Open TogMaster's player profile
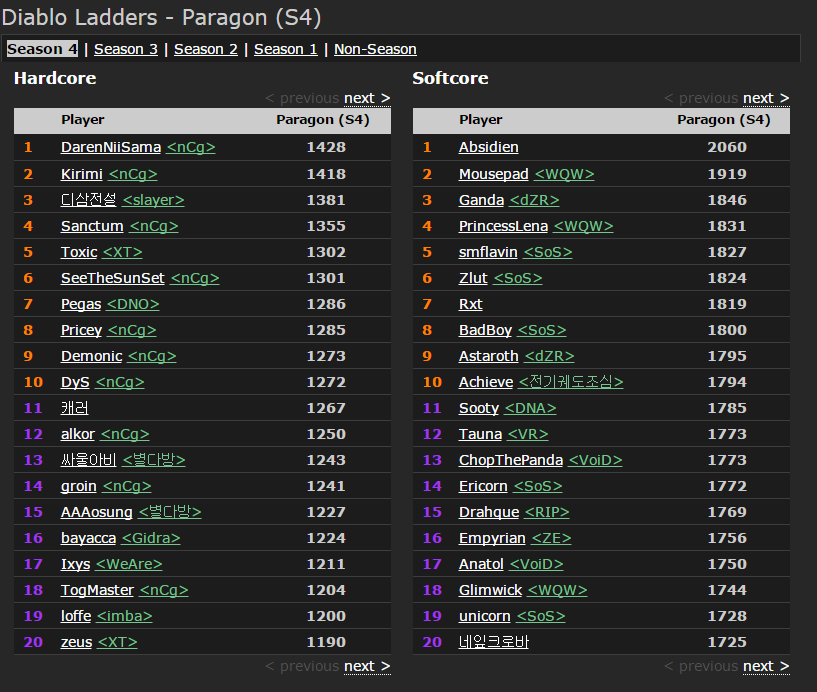Image resolution: width=817 pixels, height=692 pixels. (97, 590)
